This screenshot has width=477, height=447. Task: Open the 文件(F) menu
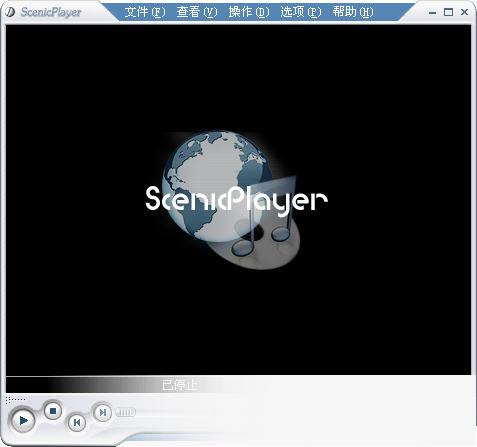(145, 12)
